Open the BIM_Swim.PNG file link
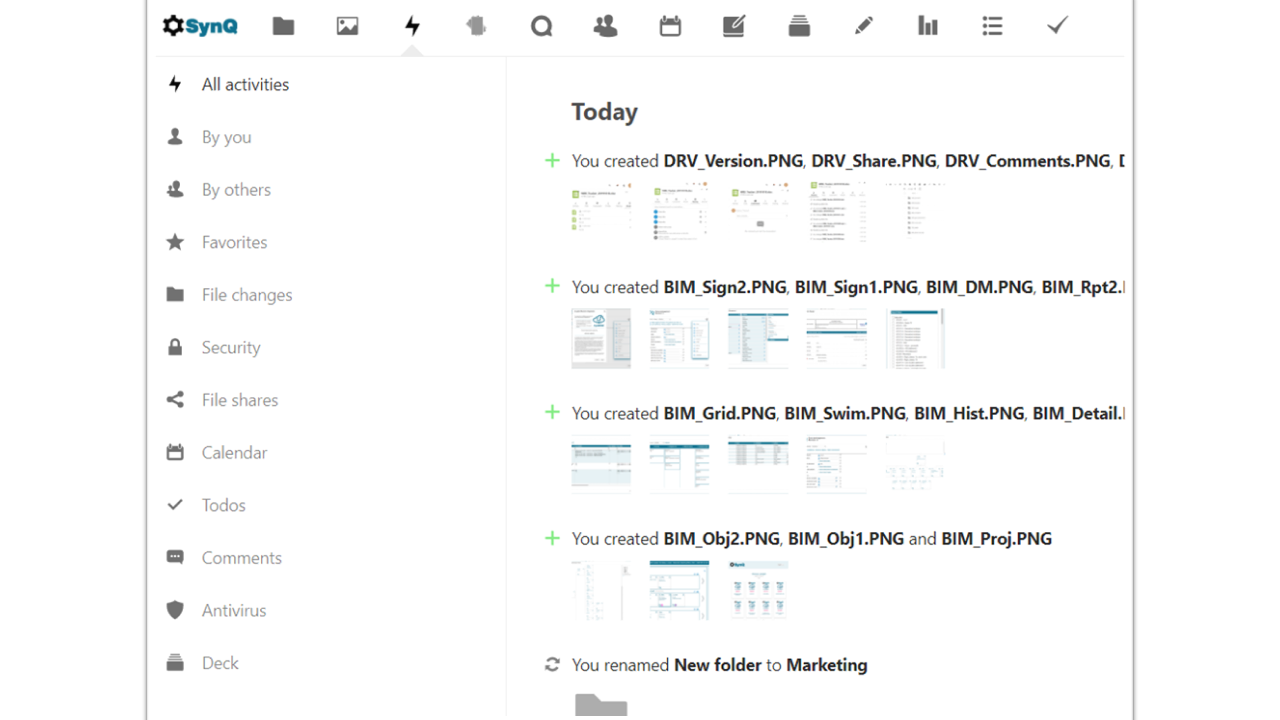Image resolution: width=1280 pixels, height=720 pixels. coord(845,413)
